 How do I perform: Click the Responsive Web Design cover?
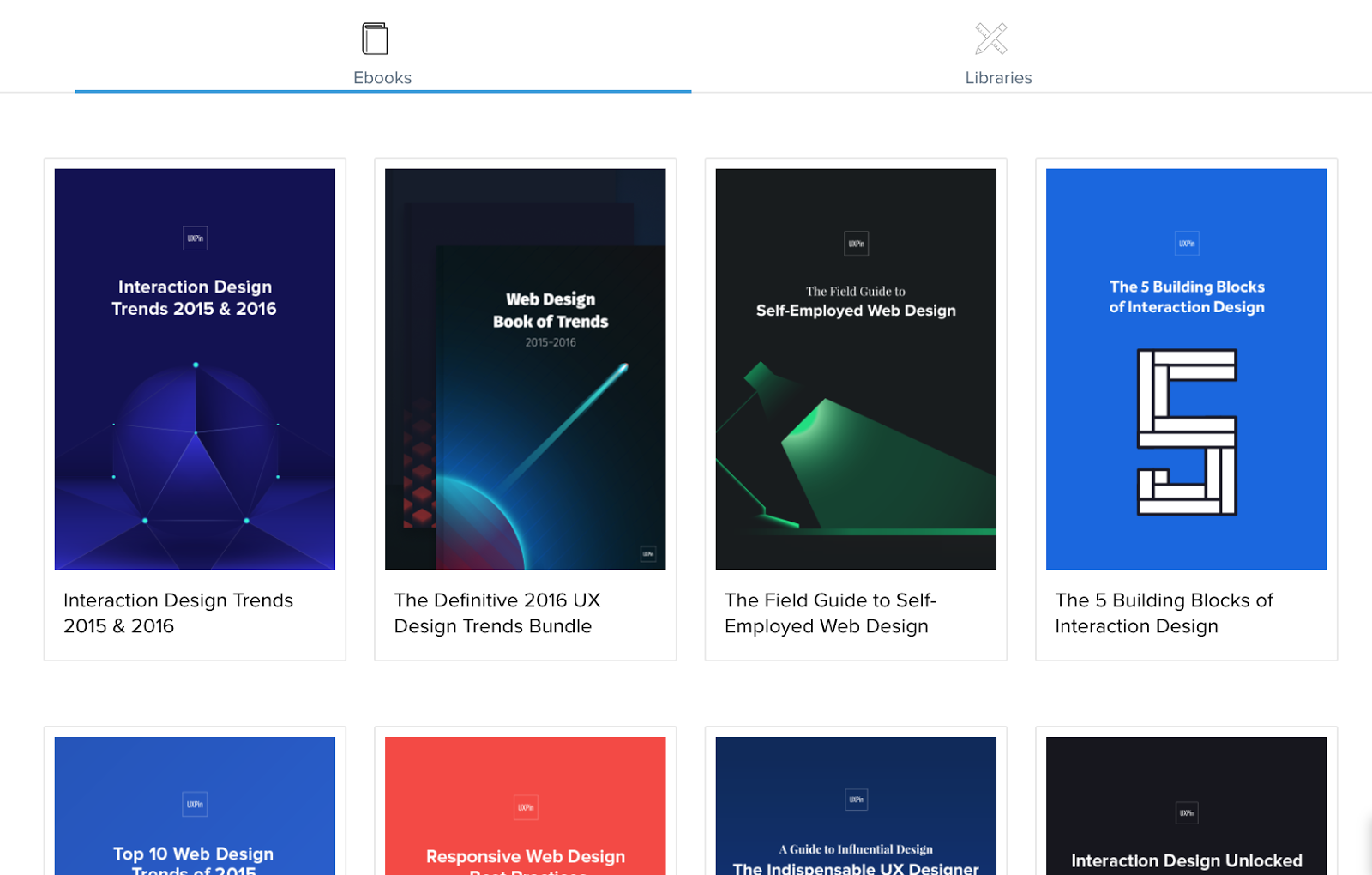[525, 806]
